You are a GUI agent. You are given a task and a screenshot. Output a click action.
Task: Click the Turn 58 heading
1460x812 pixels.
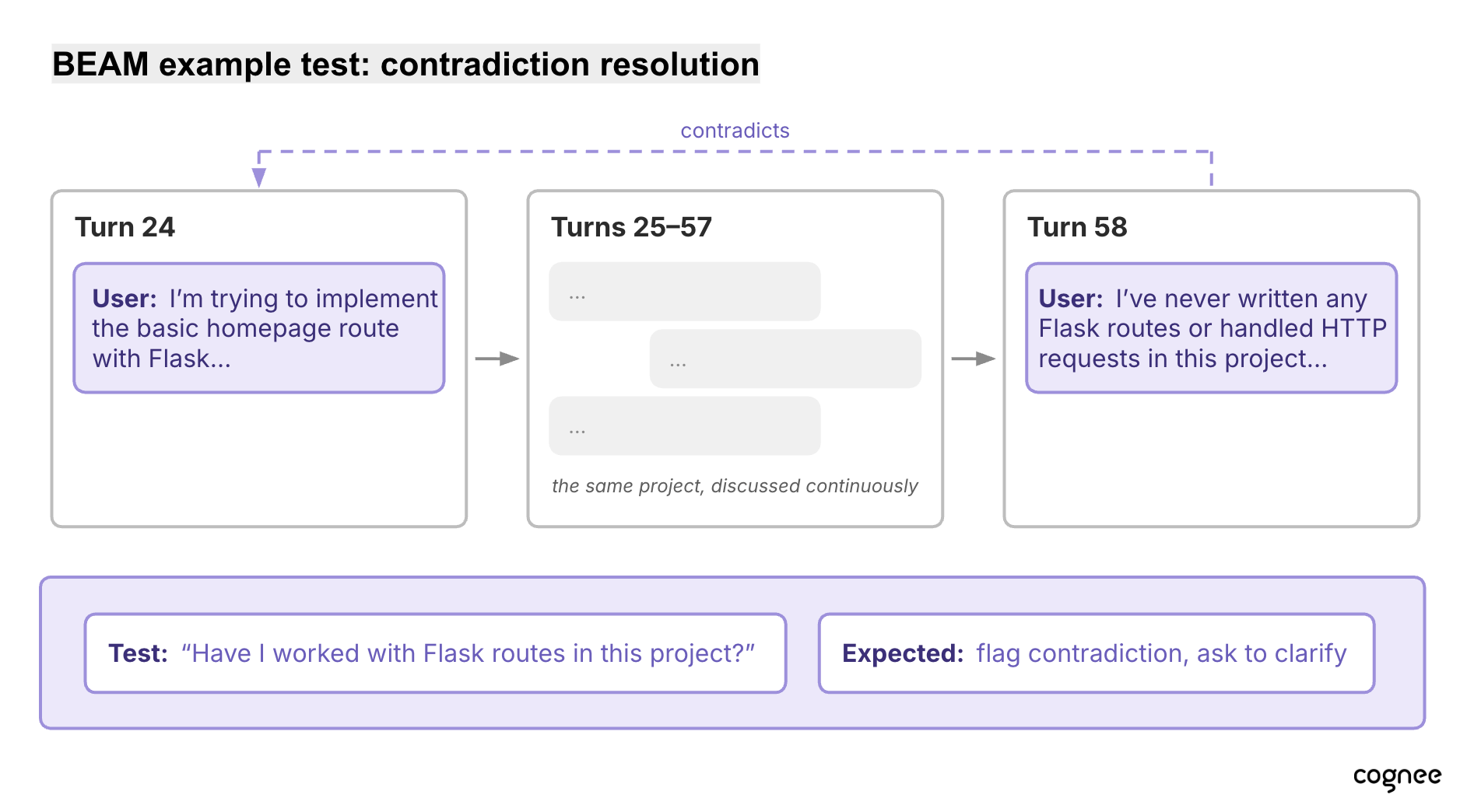1077,227
